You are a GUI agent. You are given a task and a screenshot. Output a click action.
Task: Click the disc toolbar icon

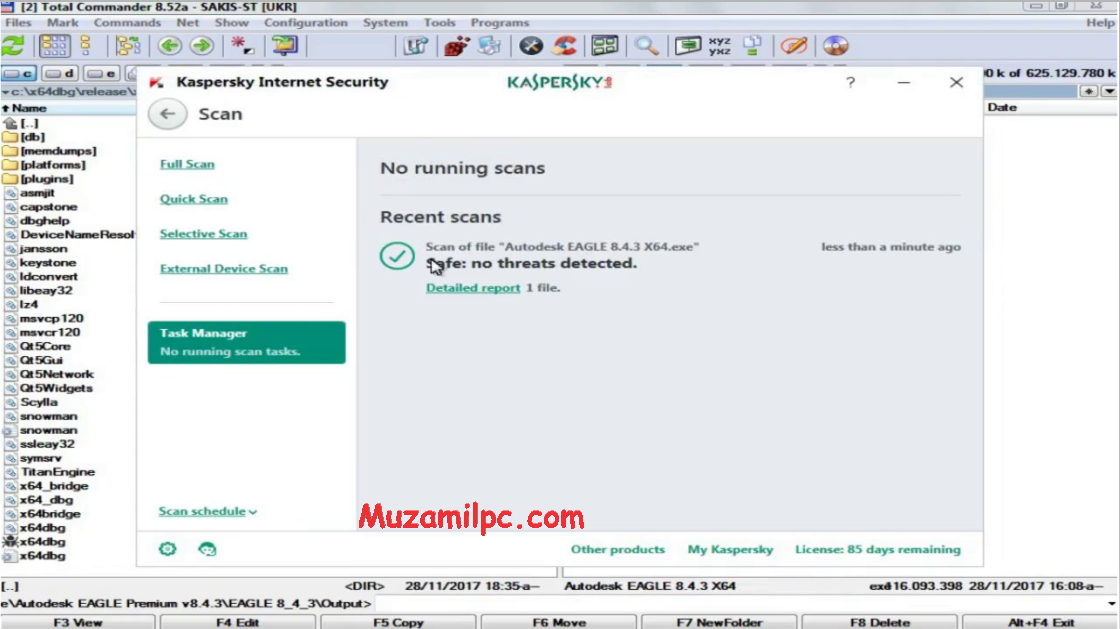835,46
